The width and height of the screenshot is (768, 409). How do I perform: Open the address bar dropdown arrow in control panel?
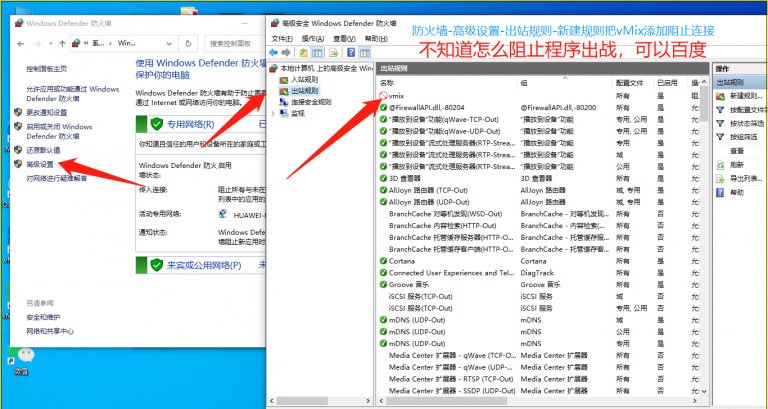click(x=169, y=44)
